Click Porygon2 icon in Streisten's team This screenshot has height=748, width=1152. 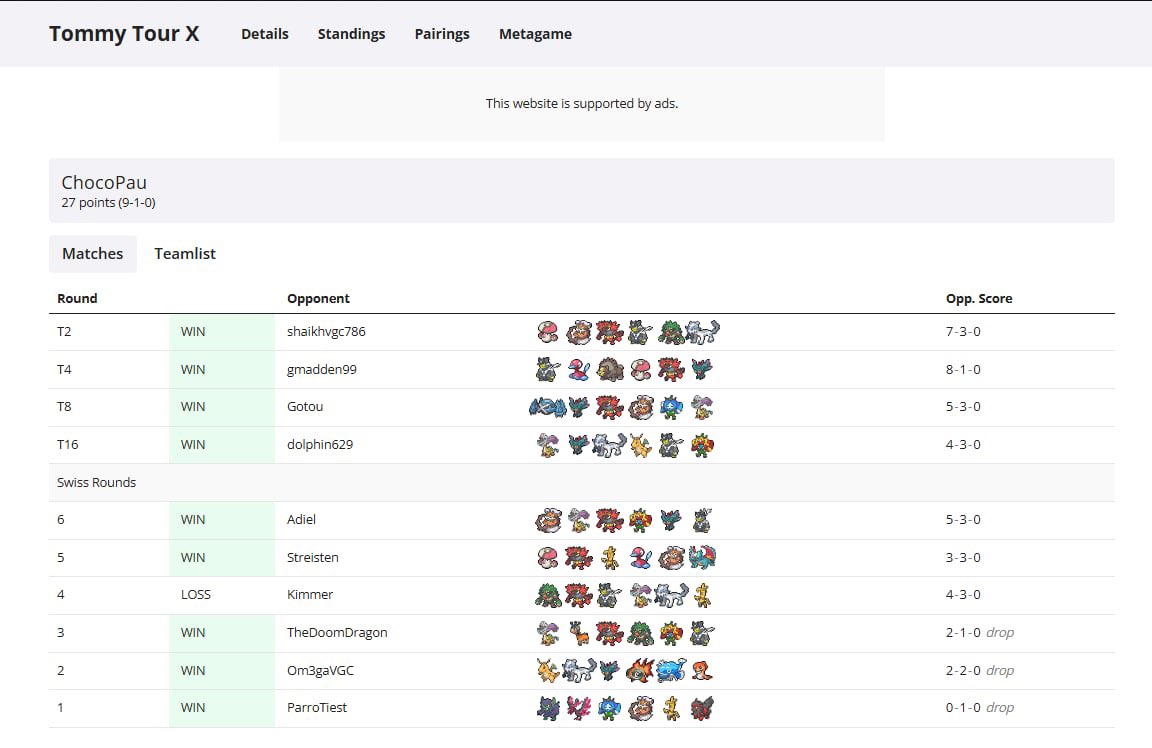tap(640, 558)
